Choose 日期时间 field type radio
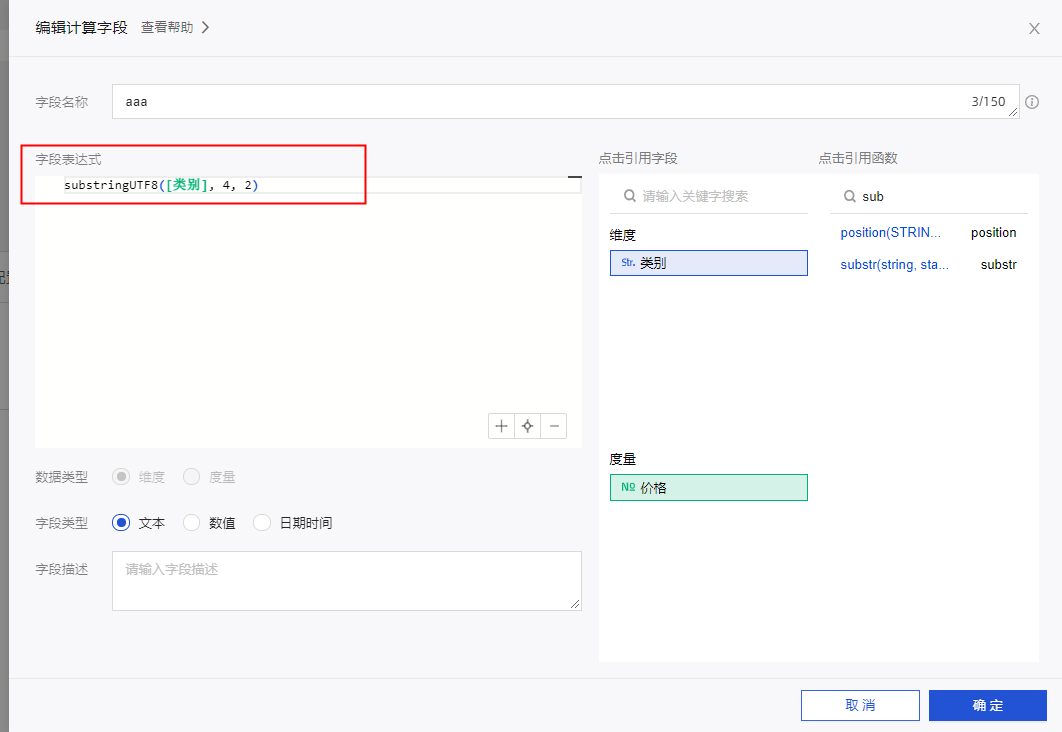Viewport: 1062px width, 732px height. 262,523
